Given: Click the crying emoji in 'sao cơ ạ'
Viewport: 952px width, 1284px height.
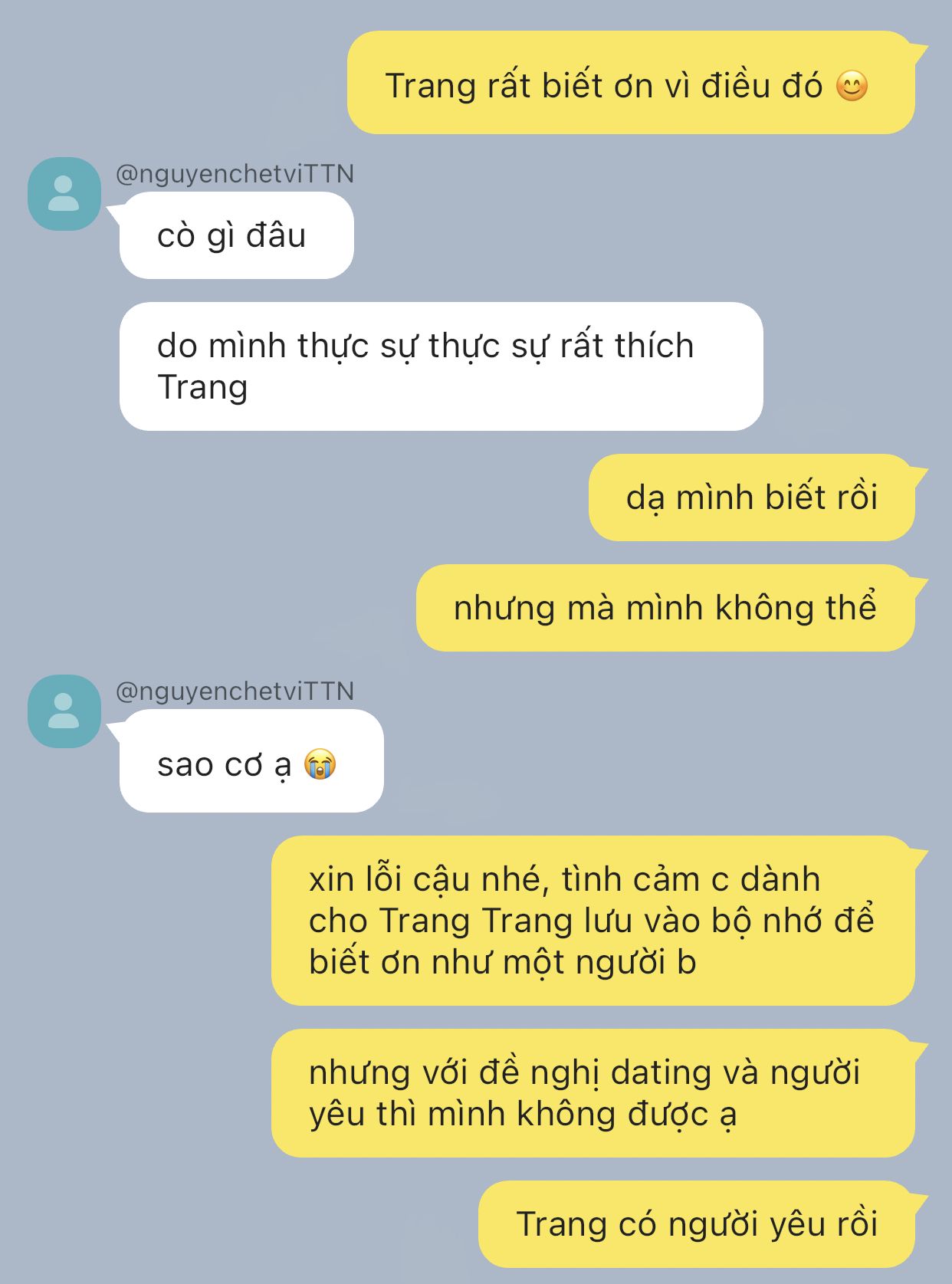Looking at the screenshot, I should pyautogui.click(x=320, y=764).
